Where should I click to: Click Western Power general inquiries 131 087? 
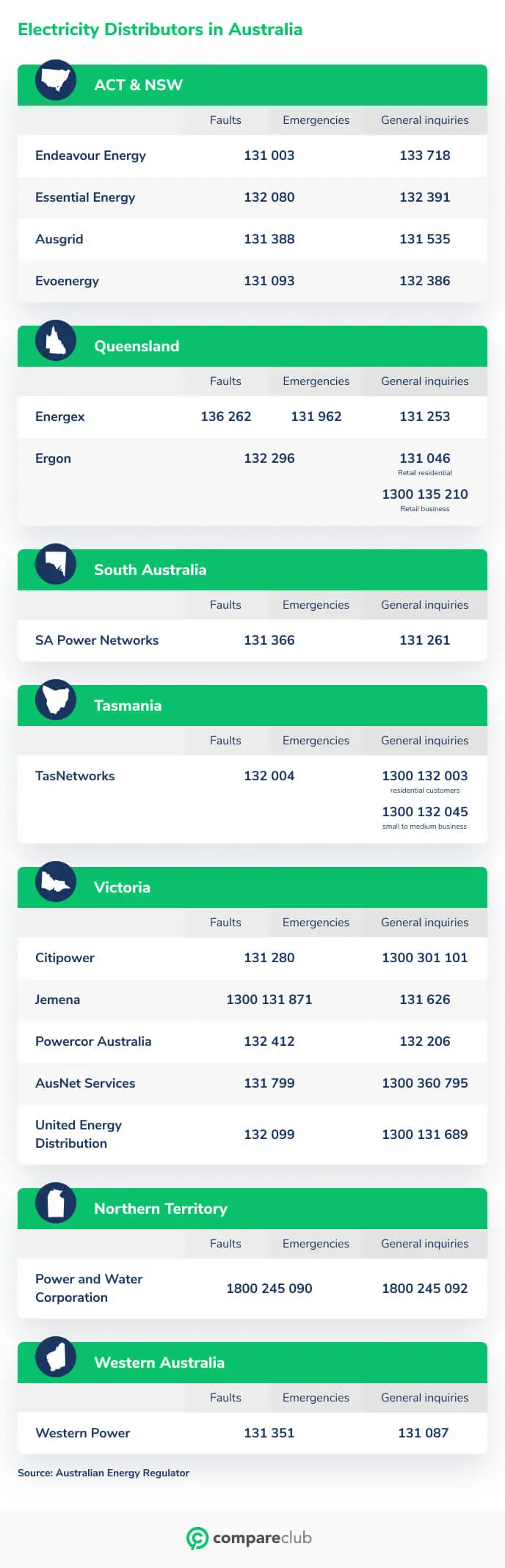[x=424, y=1433]
